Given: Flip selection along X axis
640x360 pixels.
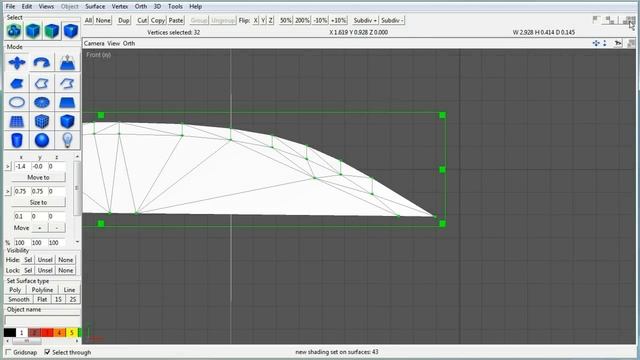Looking at the screenshot, I should pos(256,20).
